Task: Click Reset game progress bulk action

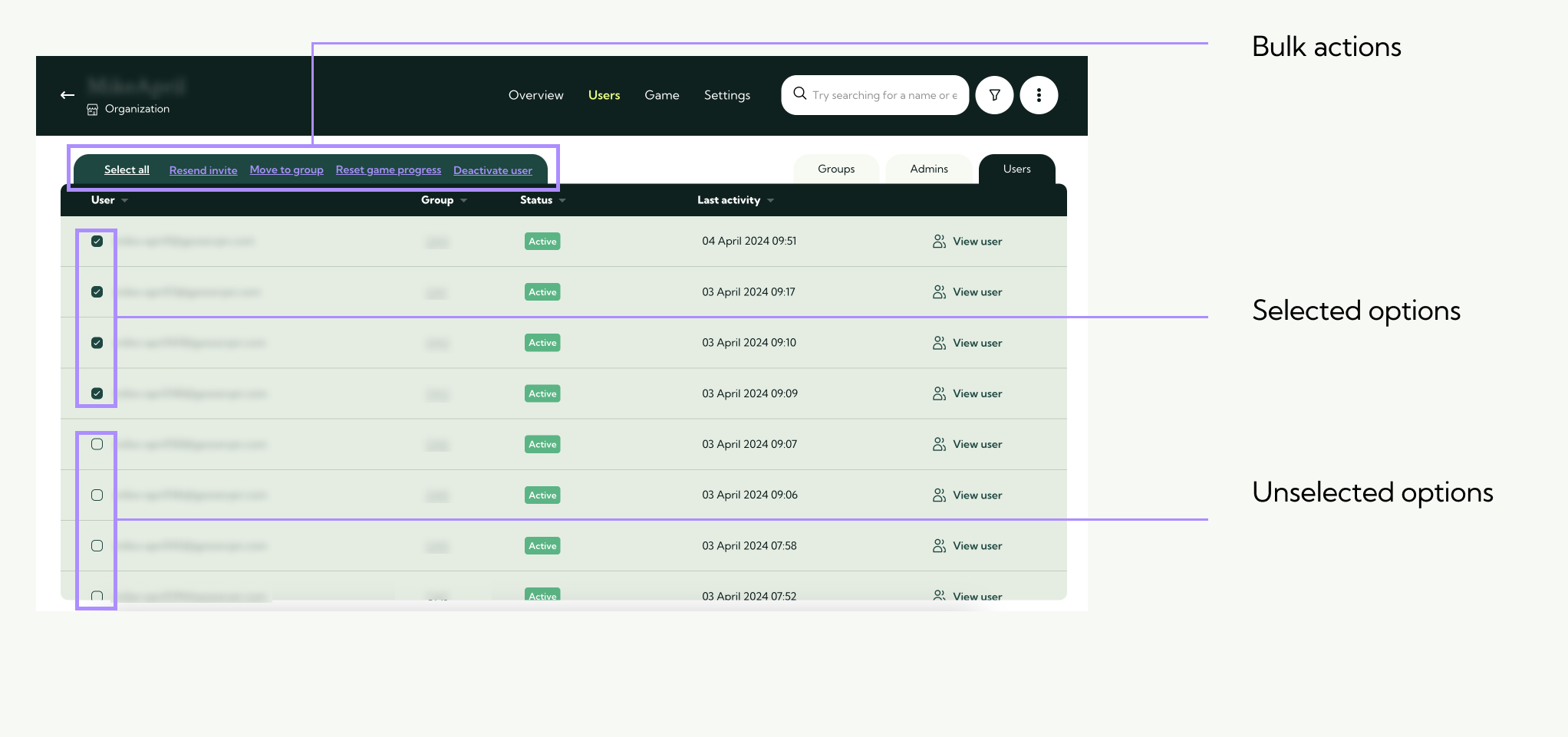Action: [388, 170]
